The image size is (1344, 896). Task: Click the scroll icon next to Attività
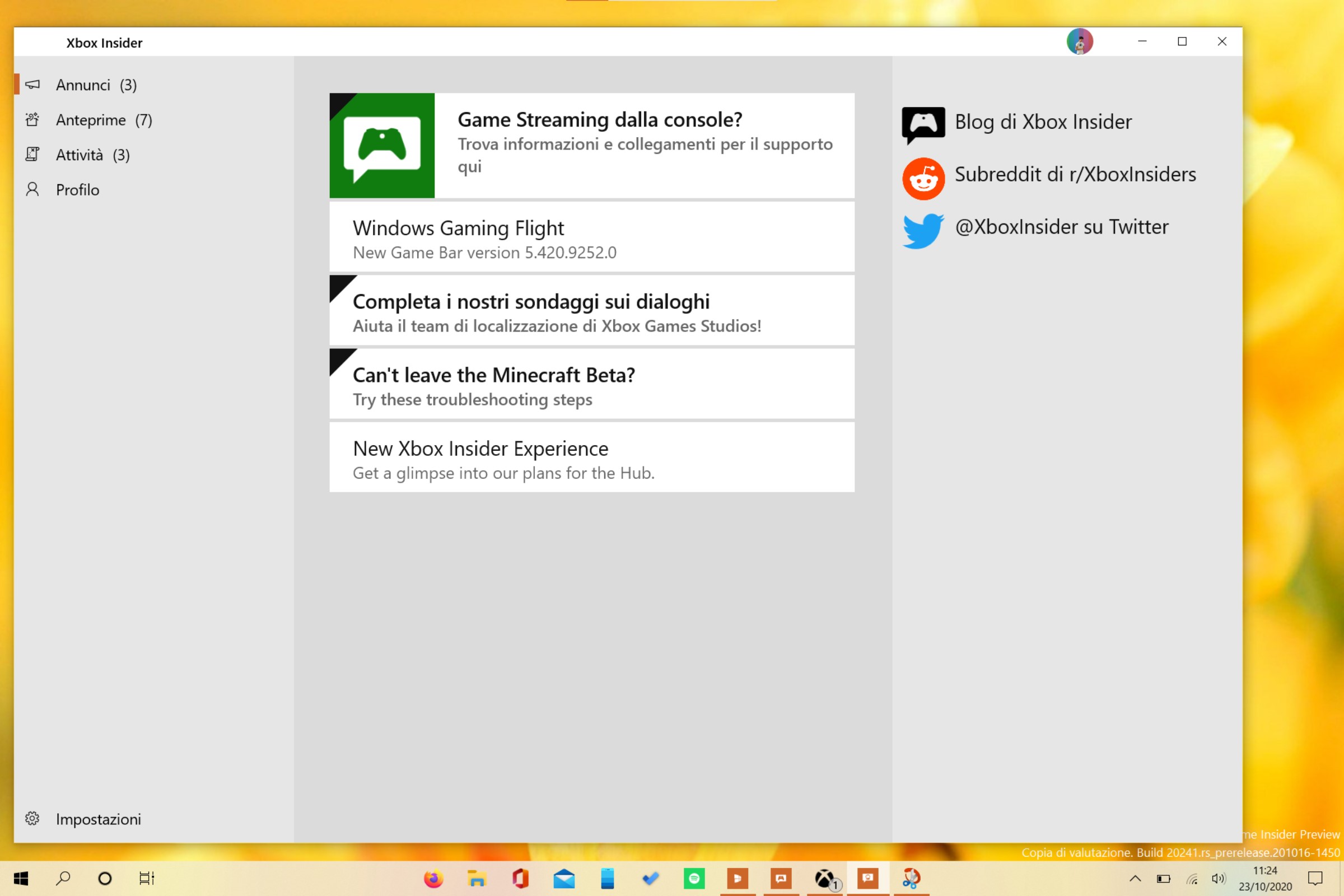coord(32,155)
